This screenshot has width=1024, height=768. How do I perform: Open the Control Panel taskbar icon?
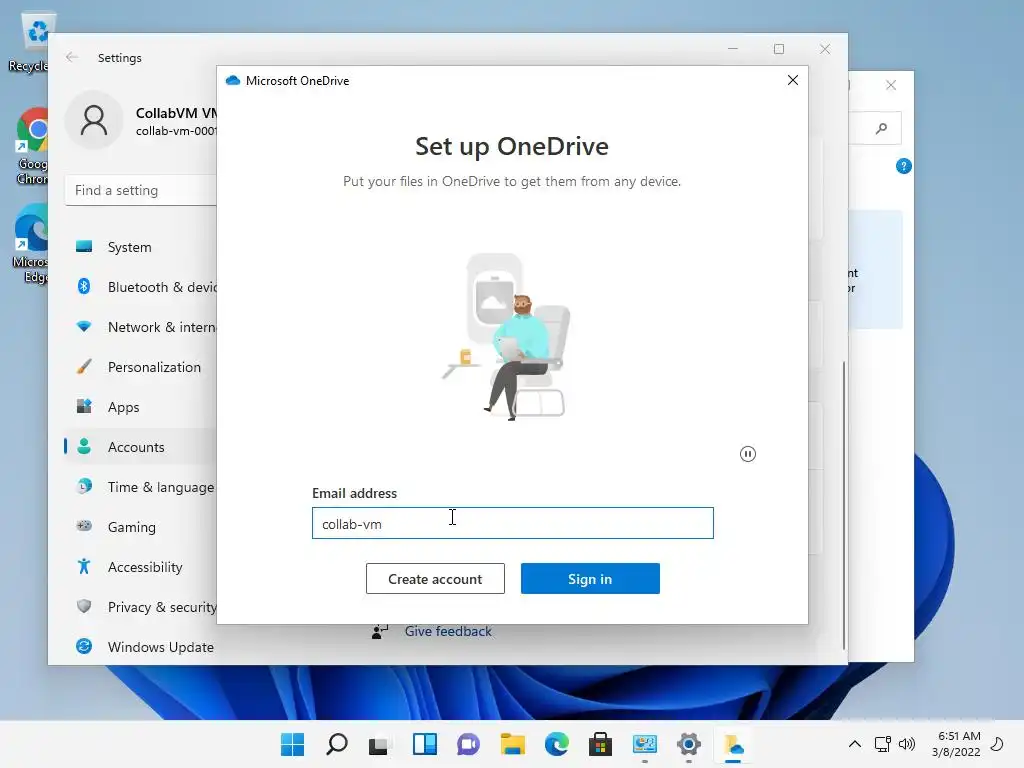click(645, 744)
